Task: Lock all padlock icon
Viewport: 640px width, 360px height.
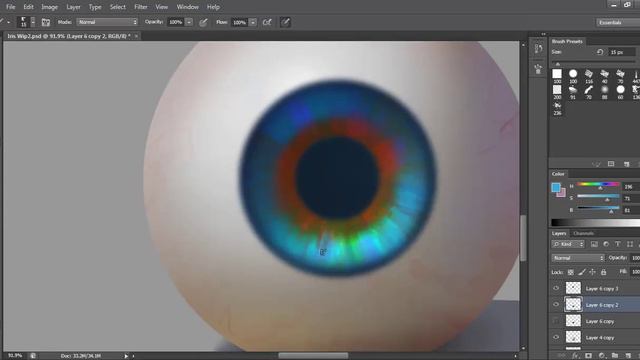Action: coord(603,272)
